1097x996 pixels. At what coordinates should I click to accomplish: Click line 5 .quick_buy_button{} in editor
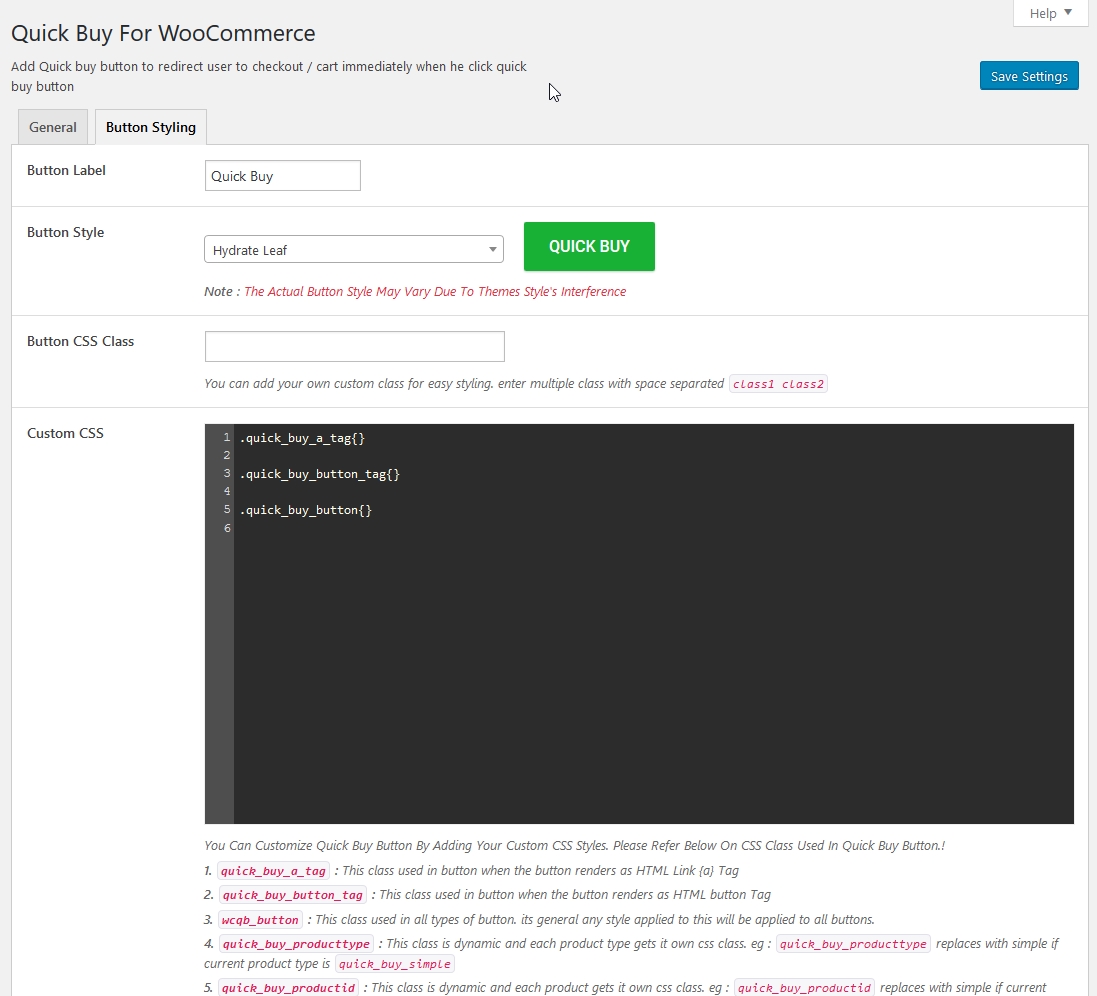[306, 510]
